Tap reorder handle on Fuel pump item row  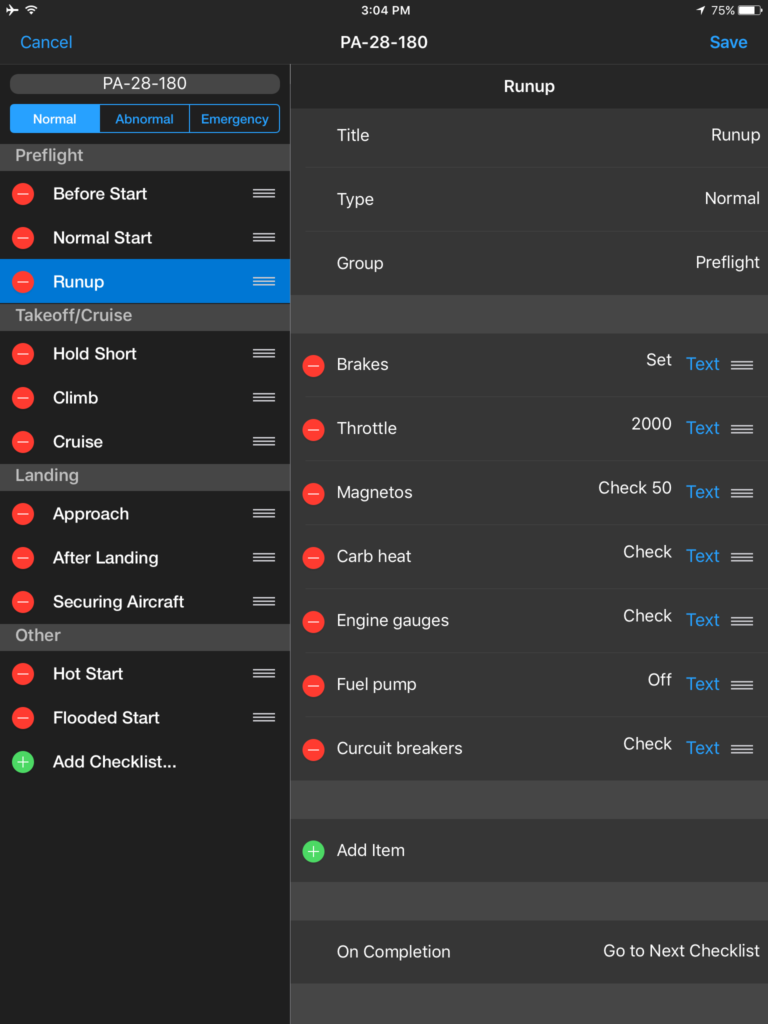[742, 685]
